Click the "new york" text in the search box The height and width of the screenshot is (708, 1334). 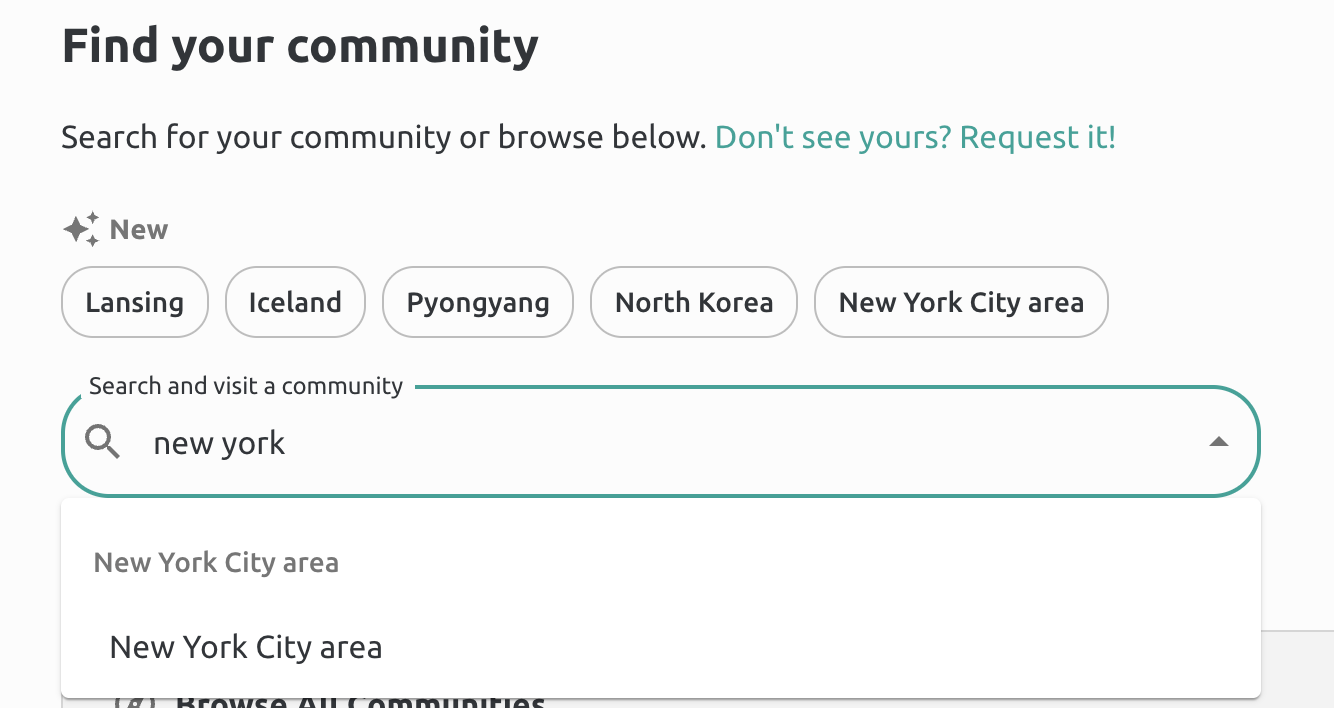pyautogui.click(x=219, y=441)
